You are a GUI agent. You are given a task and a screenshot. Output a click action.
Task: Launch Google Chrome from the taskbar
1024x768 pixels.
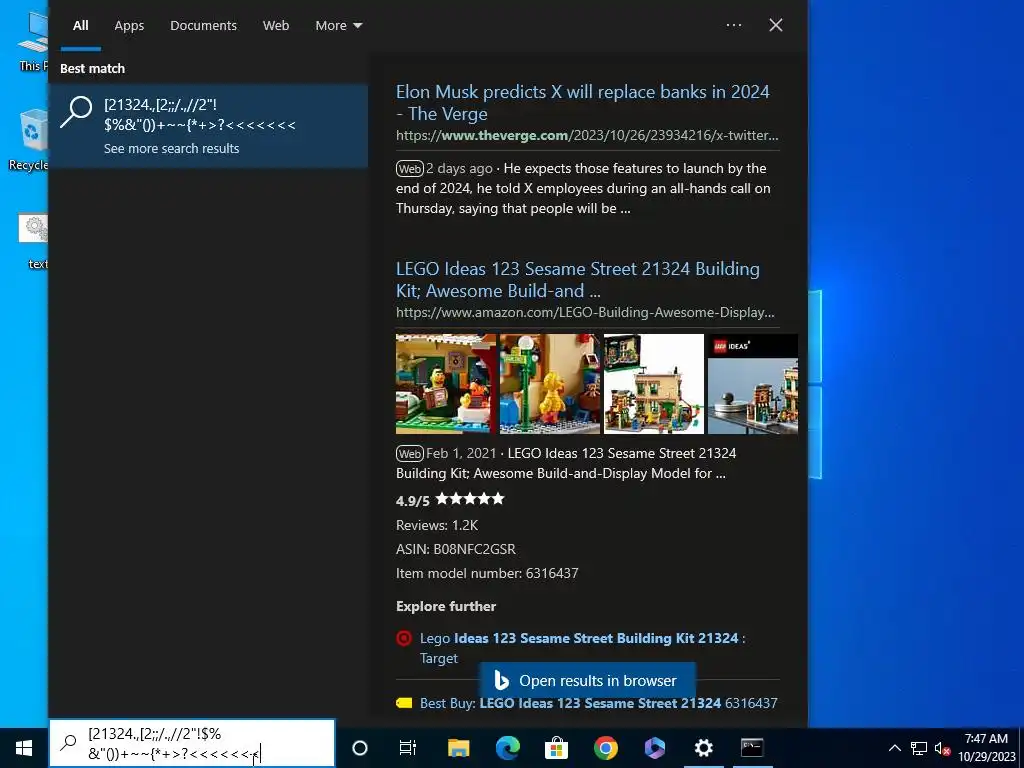point(605,748)
